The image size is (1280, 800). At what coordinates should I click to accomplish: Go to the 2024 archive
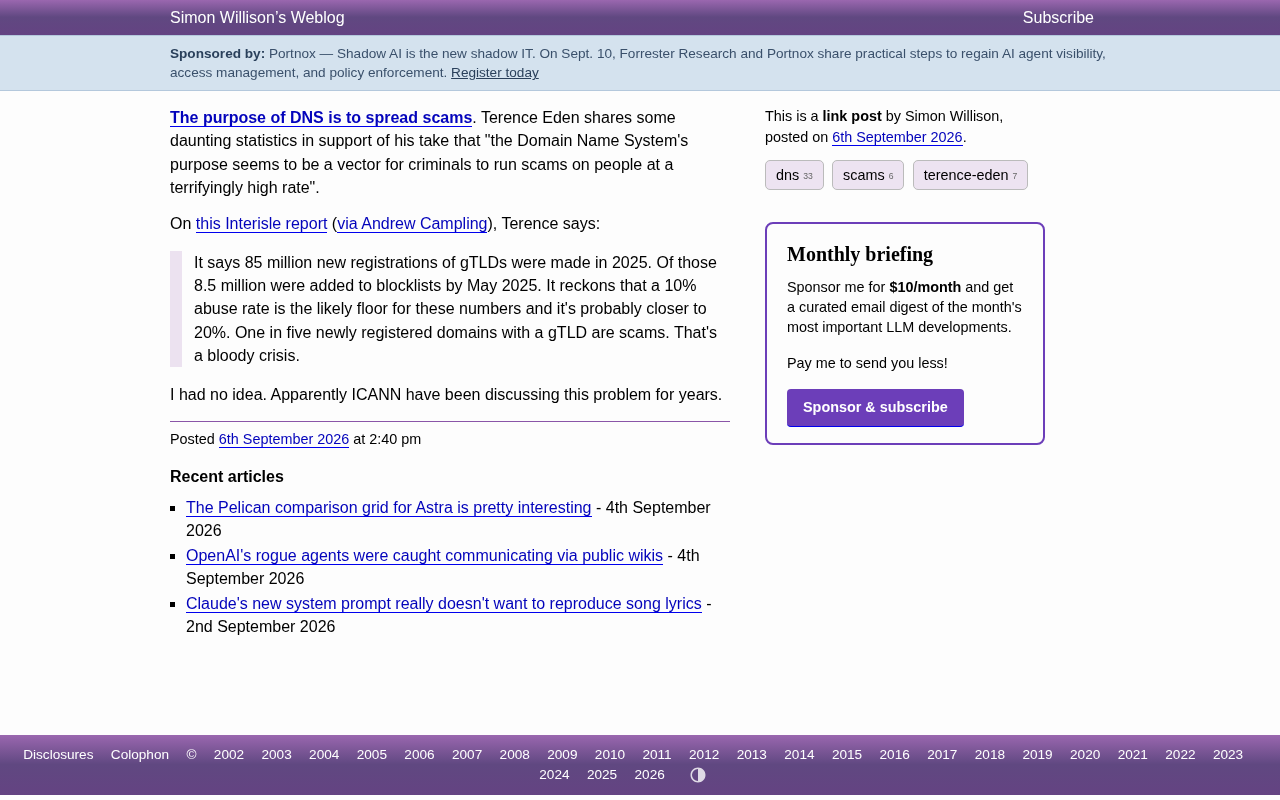click(x=554, y=775)
